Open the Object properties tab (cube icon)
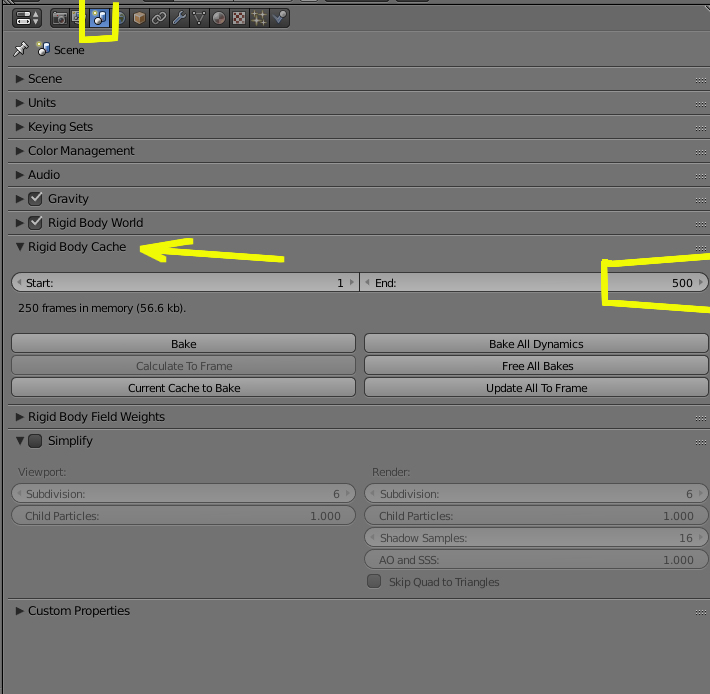Viewport: 710px width, 694px height. point(139,18)
